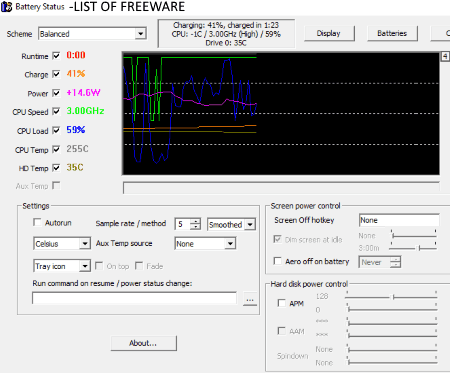Tick the Aero off on battery checkbox
The image size is (450, 373).
[x=277, y=261]
